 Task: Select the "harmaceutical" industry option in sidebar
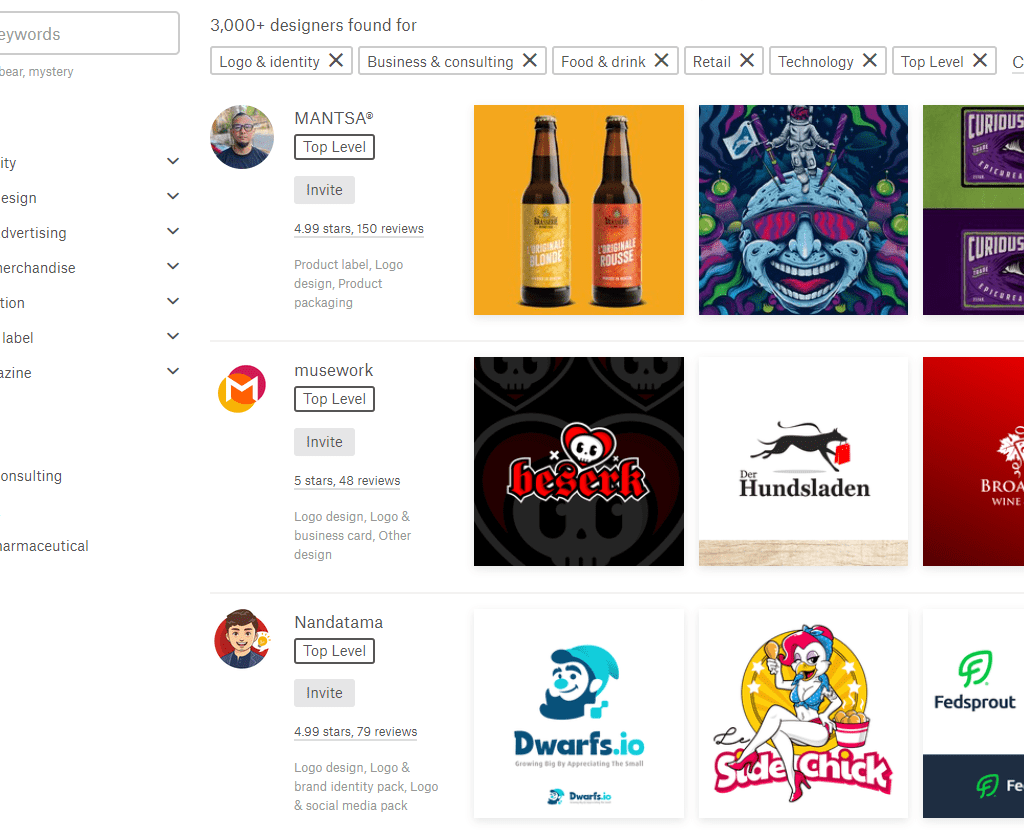44,546
